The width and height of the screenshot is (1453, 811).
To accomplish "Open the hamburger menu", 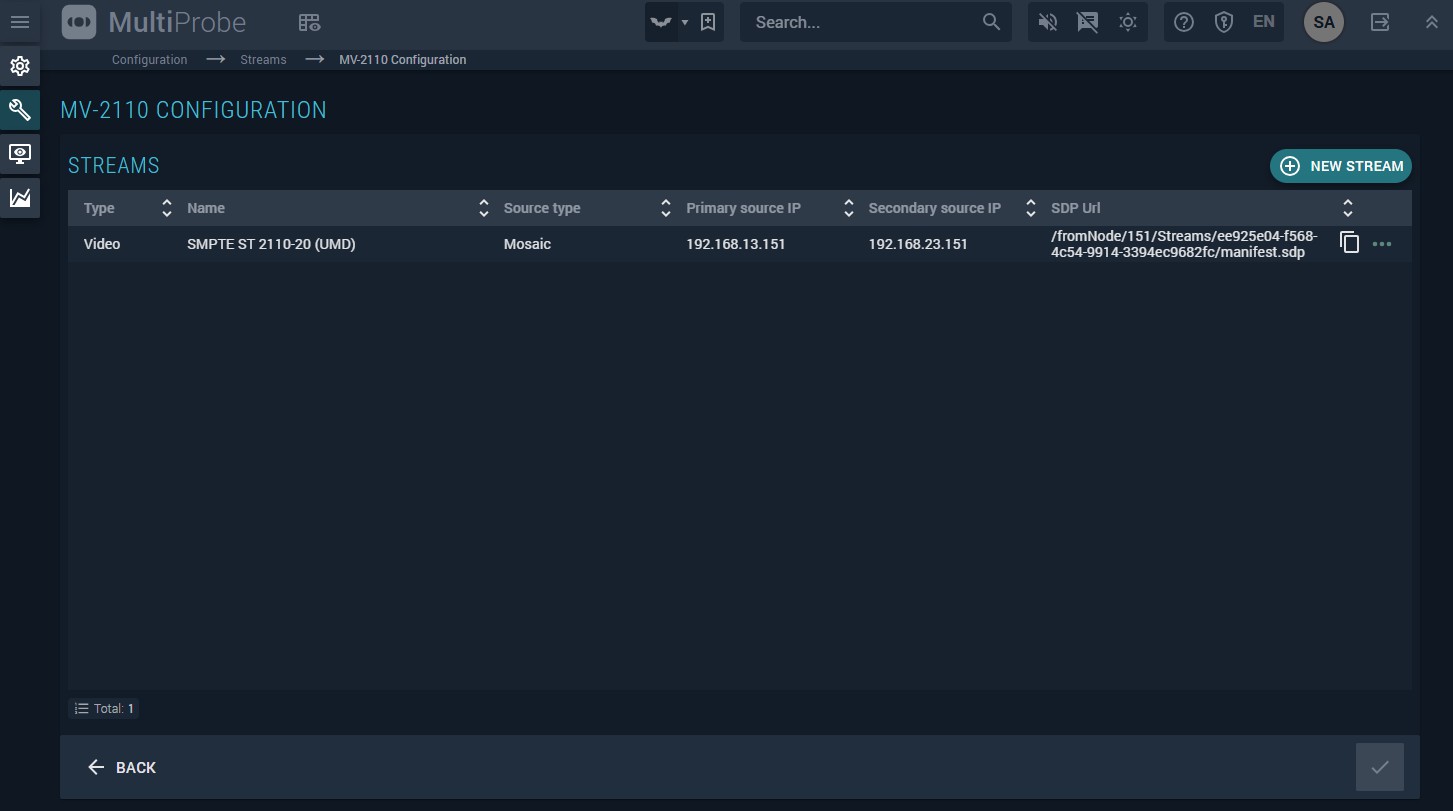I will click(x=20, y=22).
